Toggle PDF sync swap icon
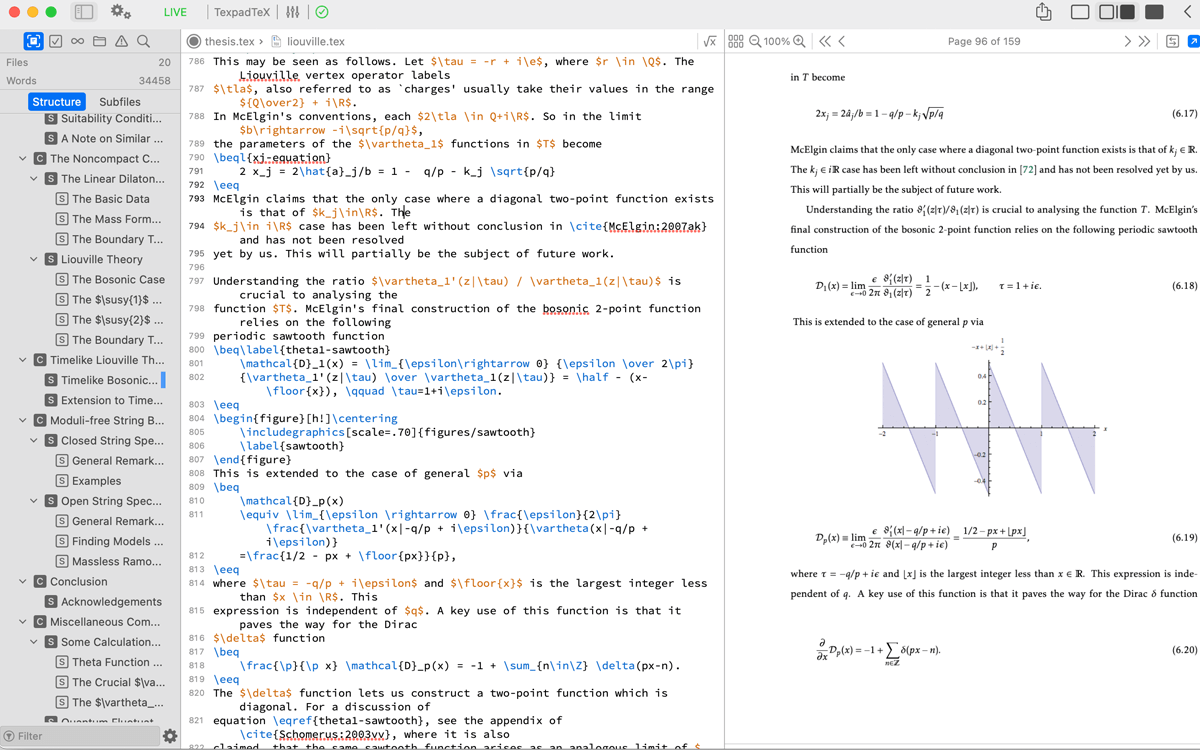The width and height of the screenshot is (1200, 750). (x=1171, y=41)
